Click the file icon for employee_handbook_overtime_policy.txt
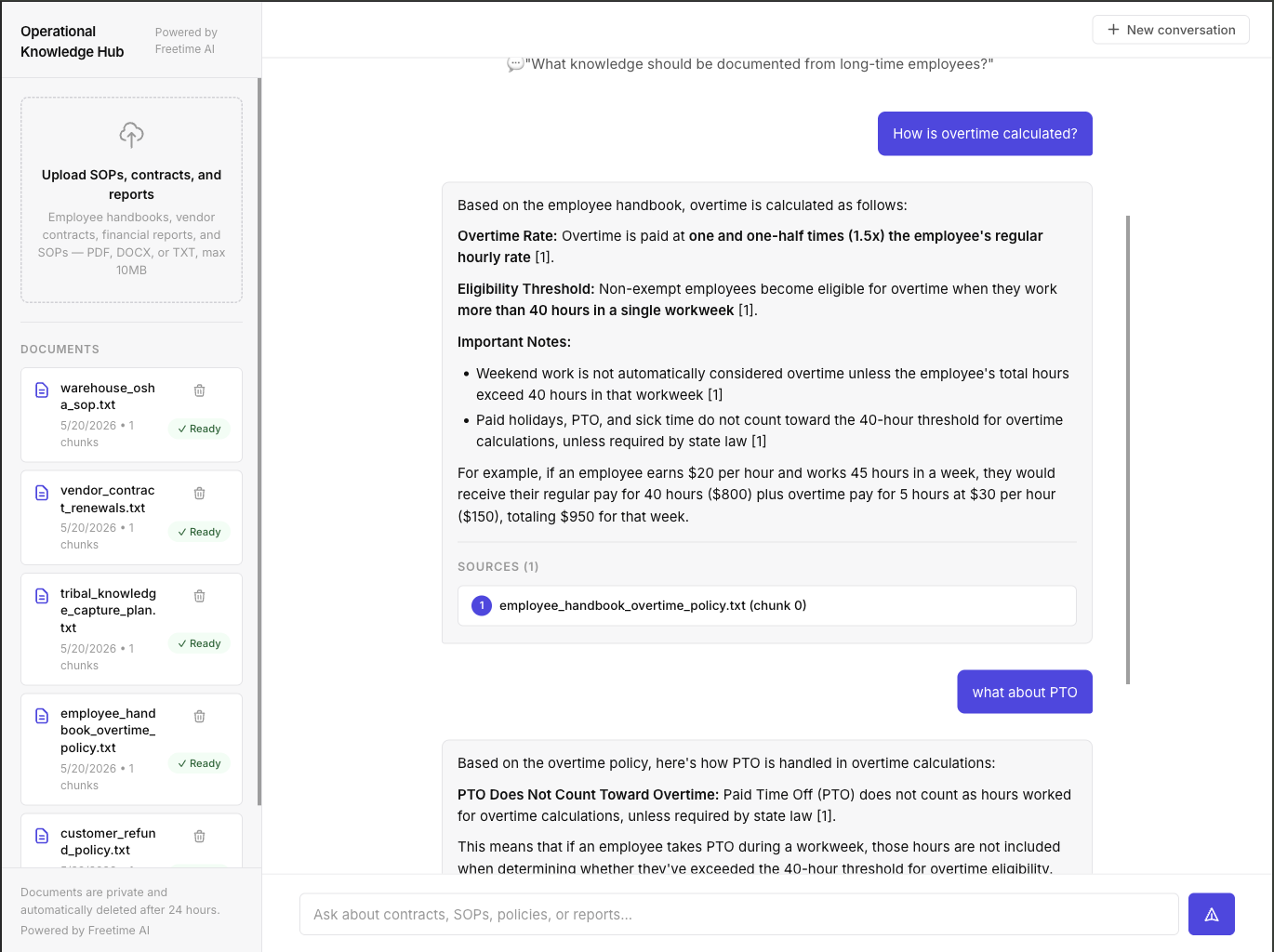Screen dimensions: 1274x952 [x=42, y=716]
